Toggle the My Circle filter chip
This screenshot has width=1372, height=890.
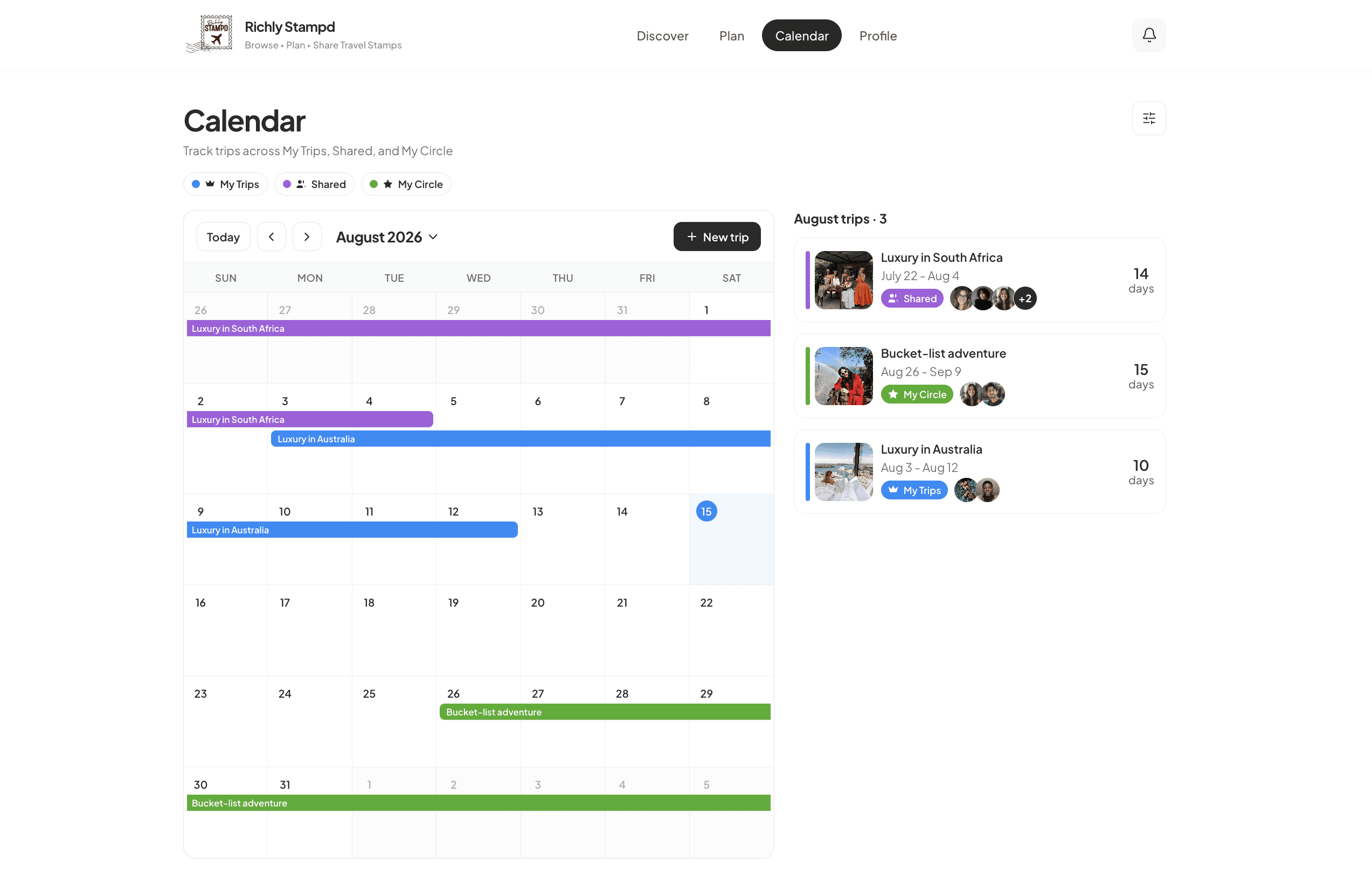pyautogui.click(x=406, y=184)
